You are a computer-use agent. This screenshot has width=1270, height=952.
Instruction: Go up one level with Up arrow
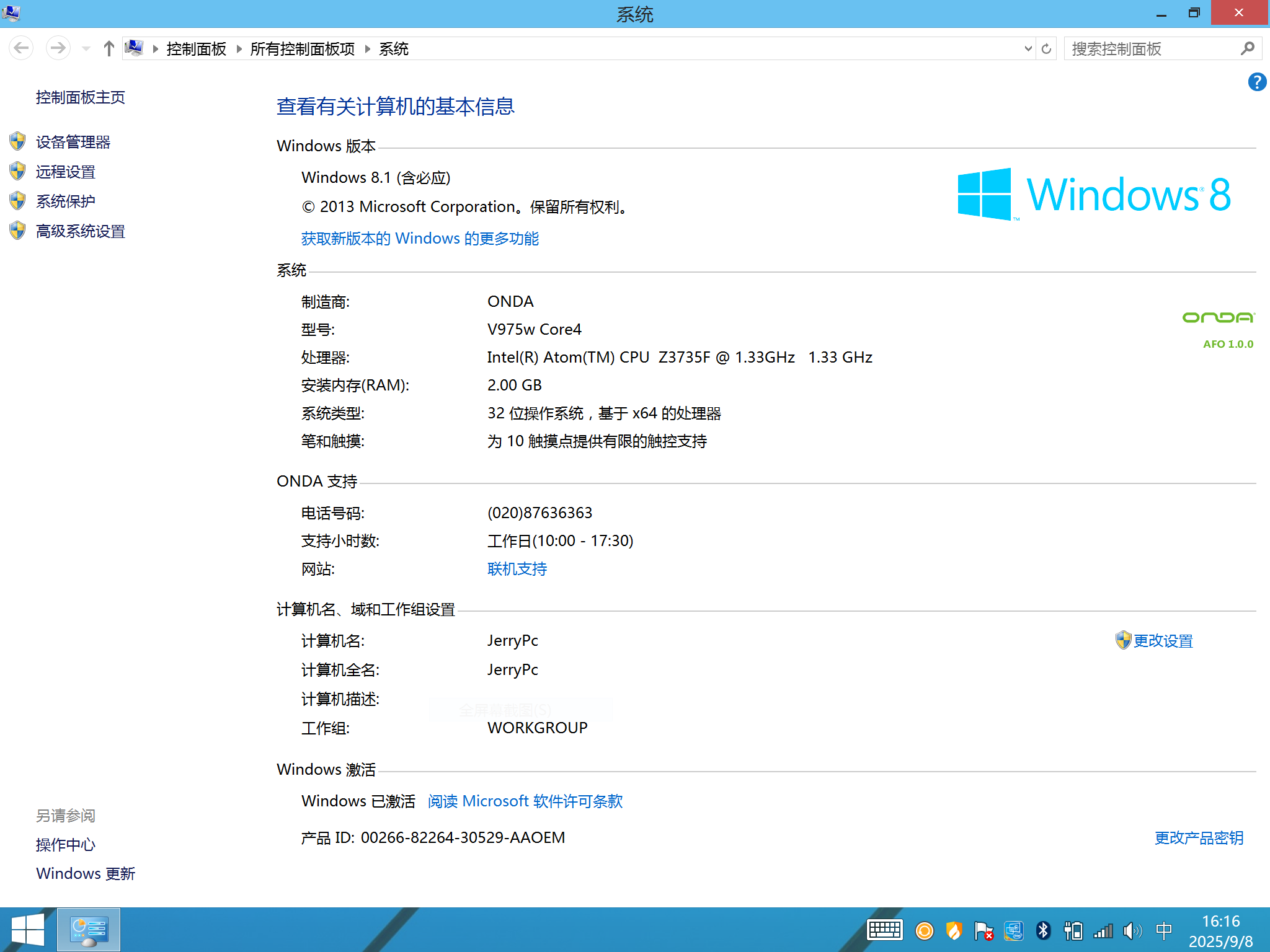[x=109, y=48]
